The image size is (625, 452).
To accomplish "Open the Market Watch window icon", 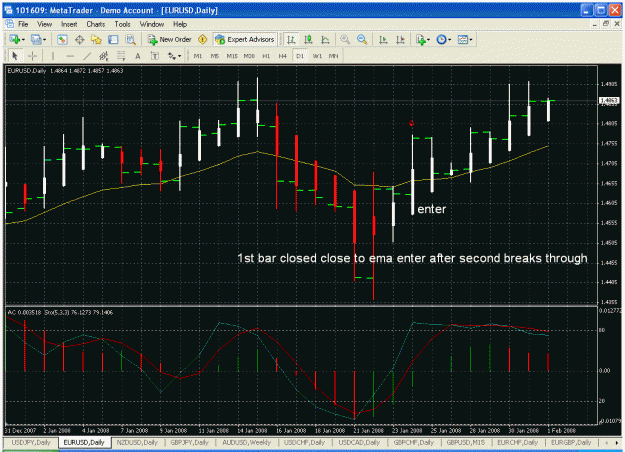I will point(62,39).
